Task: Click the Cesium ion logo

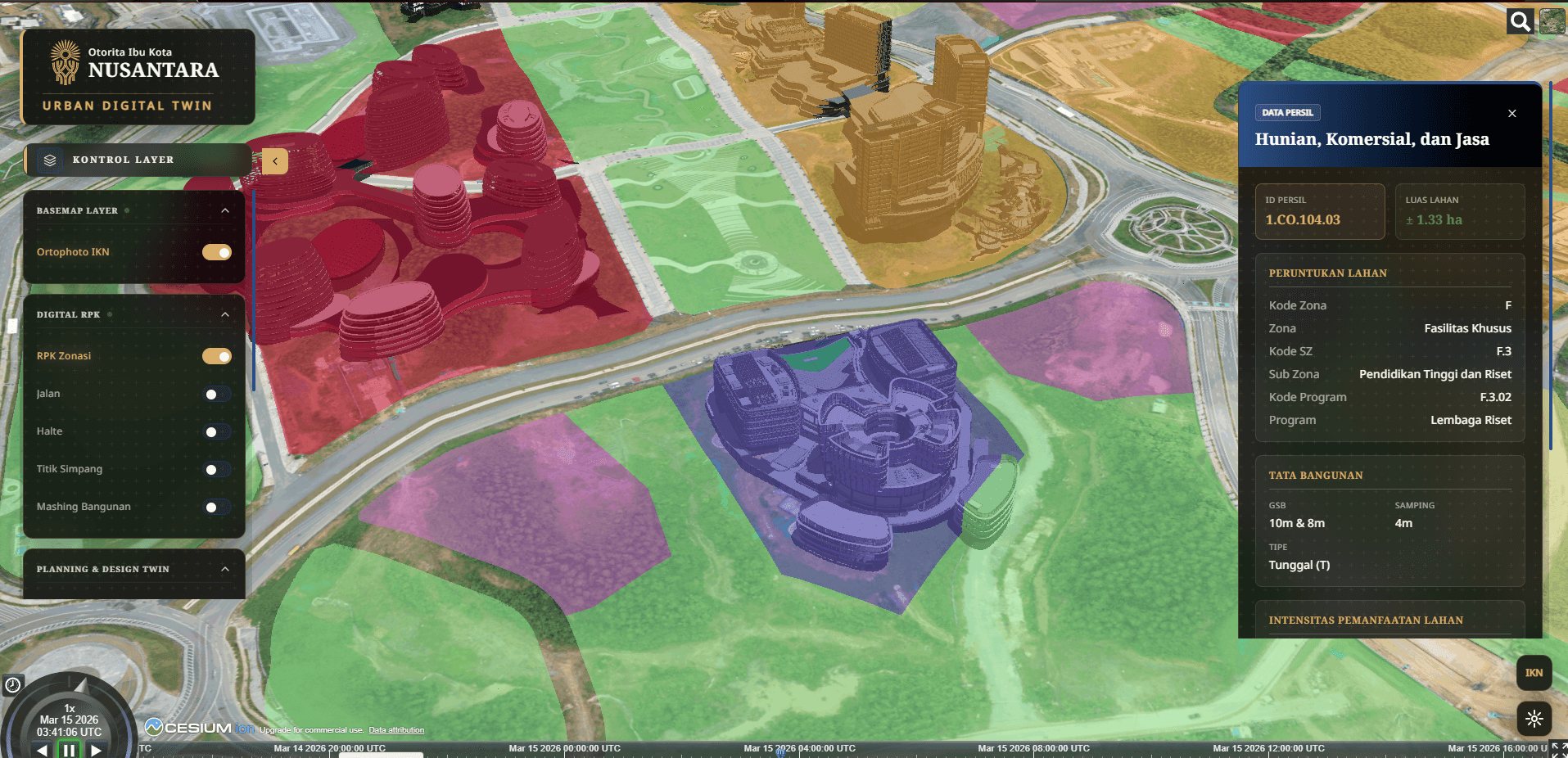Action: click(199, 728)
